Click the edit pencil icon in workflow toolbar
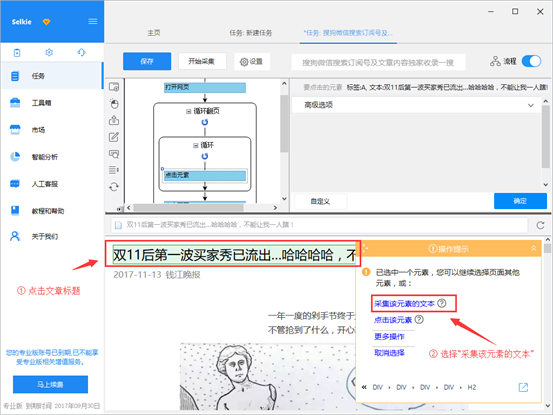553x415 pixels. [x=114, y=137]
